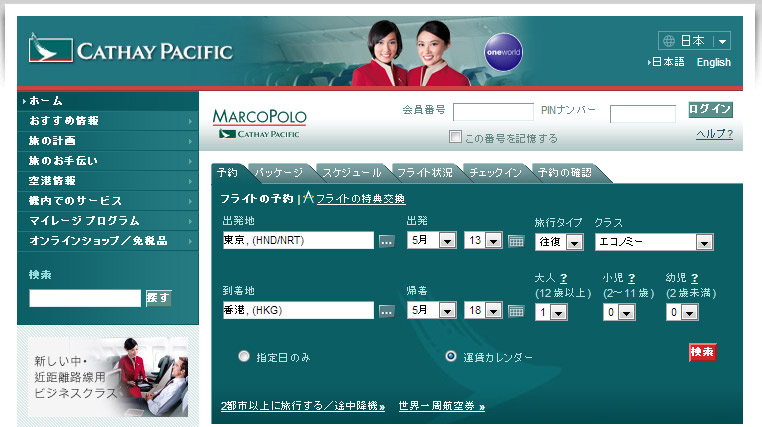This screenshot has height=427, width=762.
Task: Select the 指定日のみ radio button
Action: [x=244, y=356]
